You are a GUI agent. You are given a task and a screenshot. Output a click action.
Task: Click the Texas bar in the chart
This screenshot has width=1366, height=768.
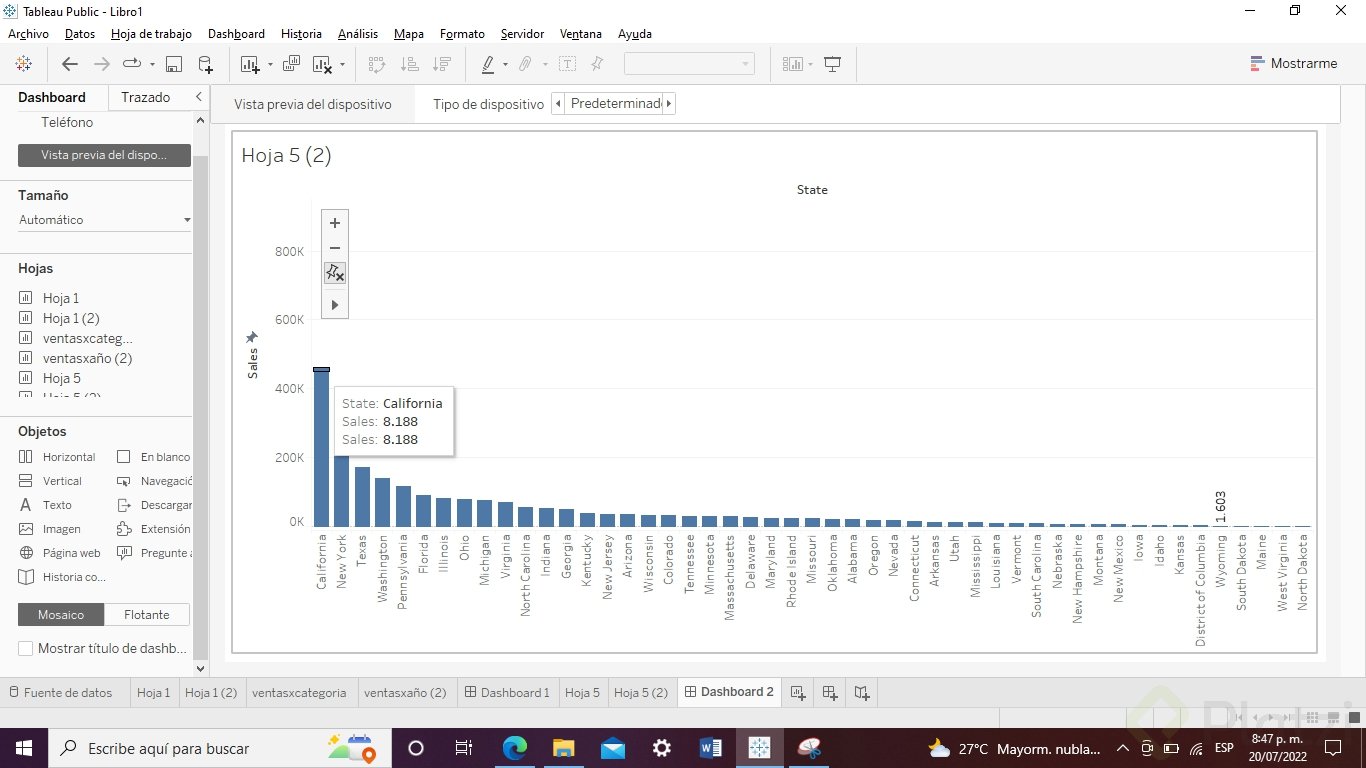click(362, 497)
